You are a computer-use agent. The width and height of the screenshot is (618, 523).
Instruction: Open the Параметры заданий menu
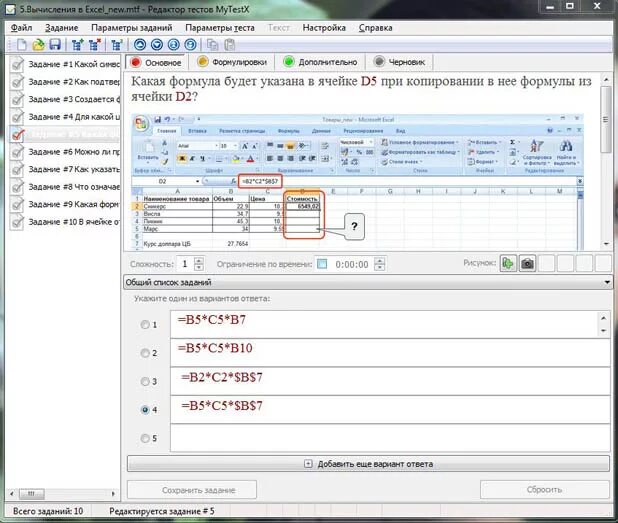pyautogui.click(x=132, y=28)
